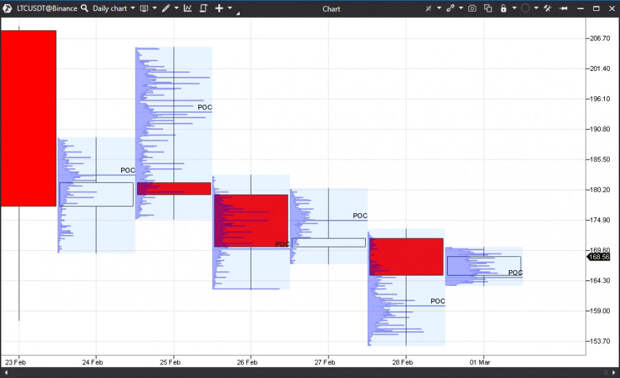Toggle the pin window icon
The height and width of the screenshot is (378, 620).
tap(564, 8)
